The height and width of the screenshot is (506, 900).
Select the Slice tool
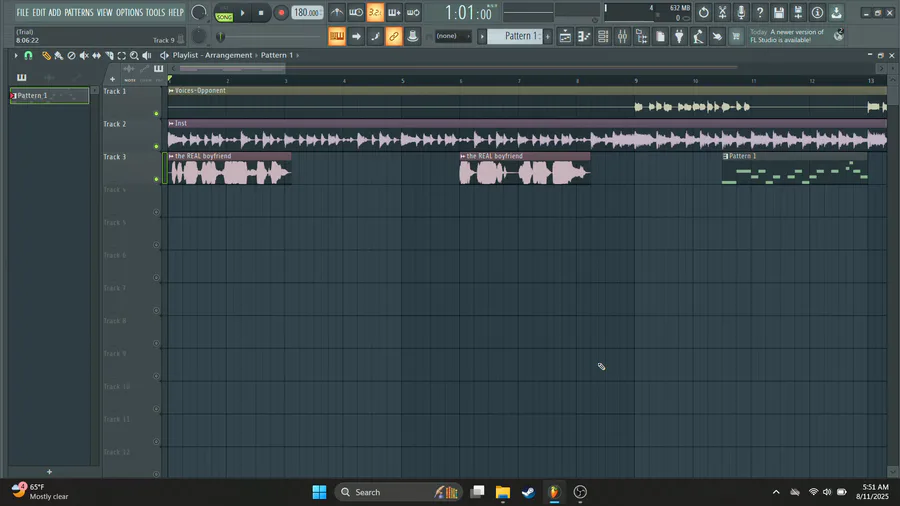(x=109, y=56)
